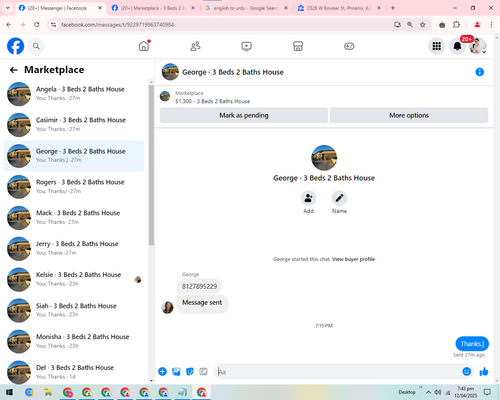The image size is (500, 400).
Task: Open Chrome profile avatar icon
Action: 477,24
